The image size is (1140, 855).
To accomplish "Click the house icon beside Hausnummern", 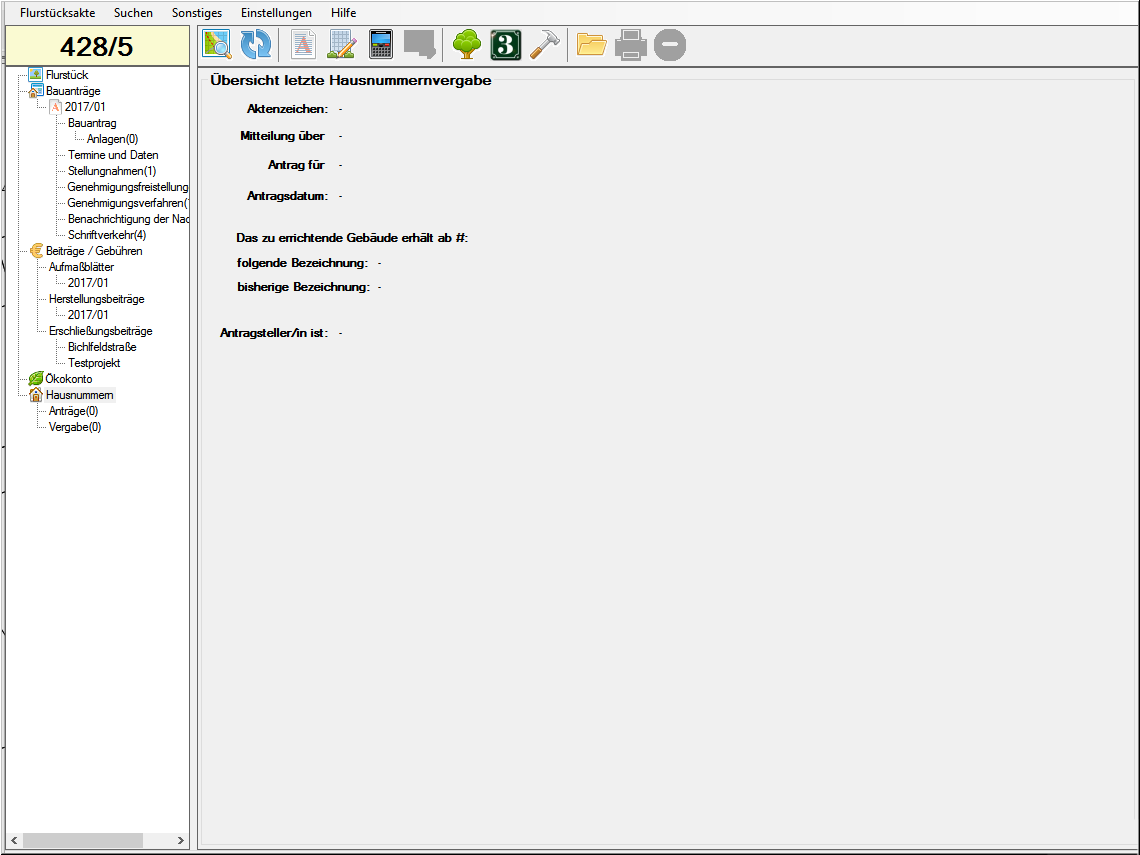I will pyautogui.click(x=36, y=395).
